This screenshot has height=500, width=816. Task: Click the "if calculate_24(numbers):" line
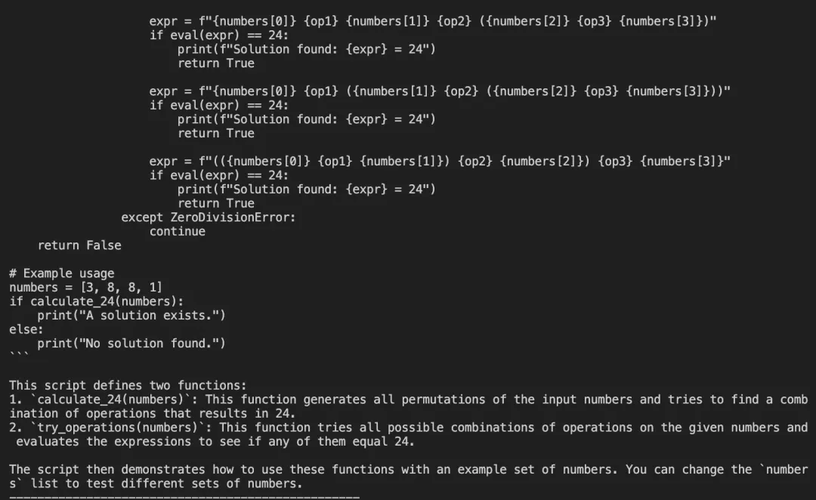[x=96, y=301]
